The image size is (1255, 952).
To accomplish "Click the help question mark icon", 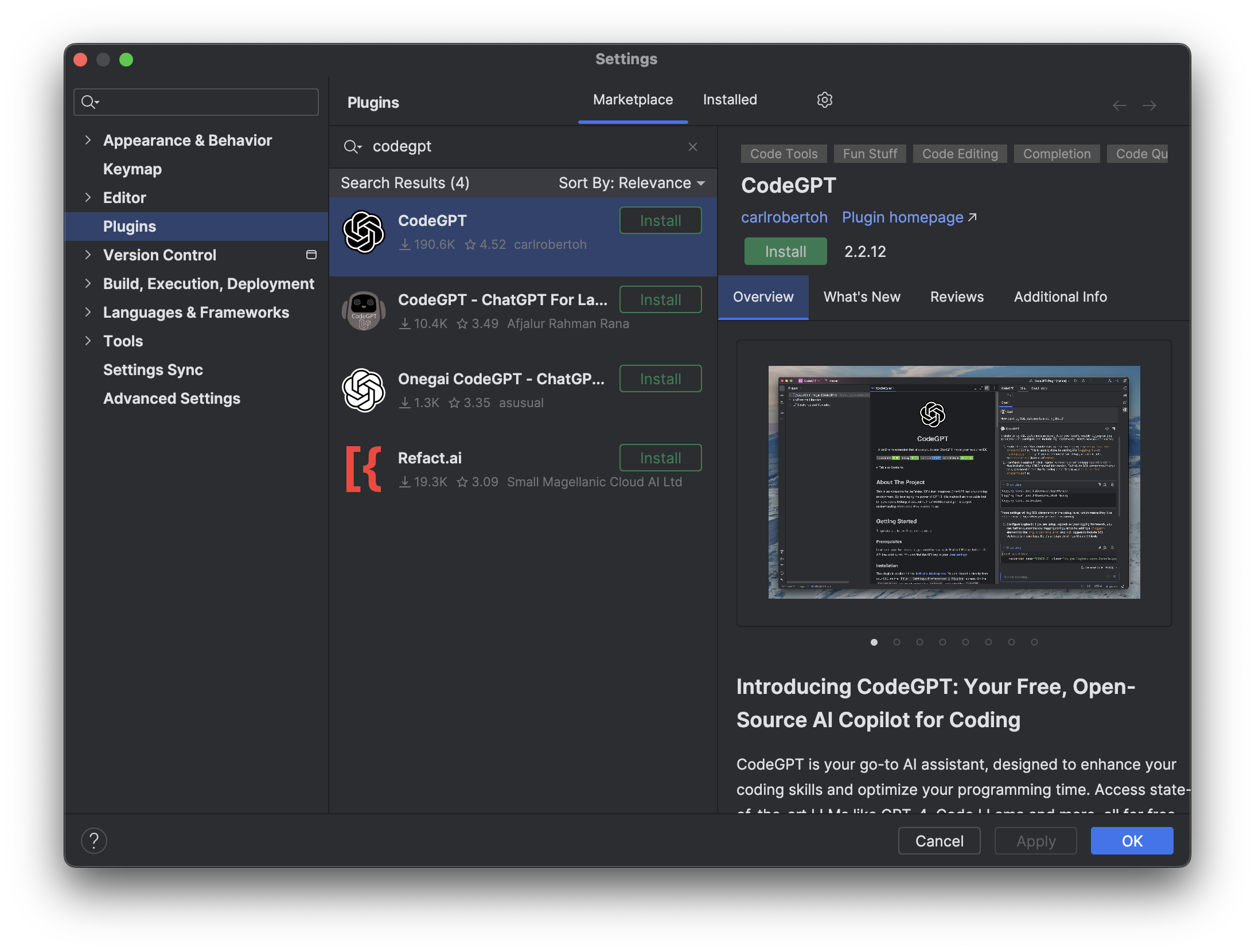I will [x=94, y=841].
